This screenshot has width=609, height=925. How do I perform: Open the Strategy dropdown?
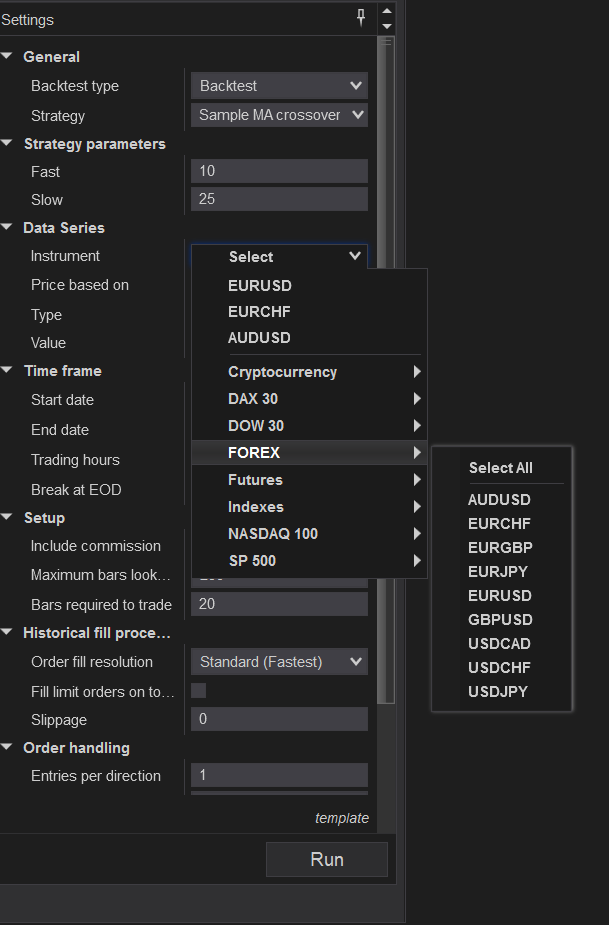pos(279,115)
